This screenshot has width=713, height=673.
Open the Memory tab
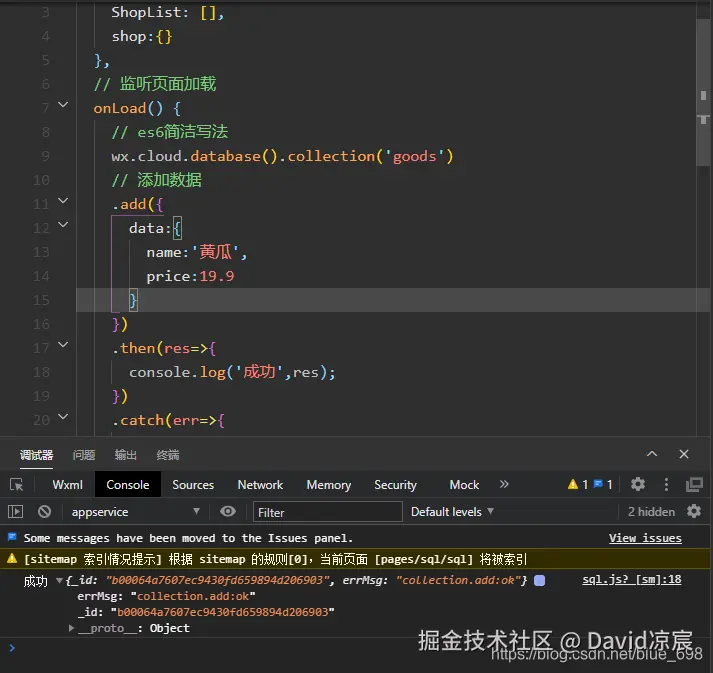[328, 485]
